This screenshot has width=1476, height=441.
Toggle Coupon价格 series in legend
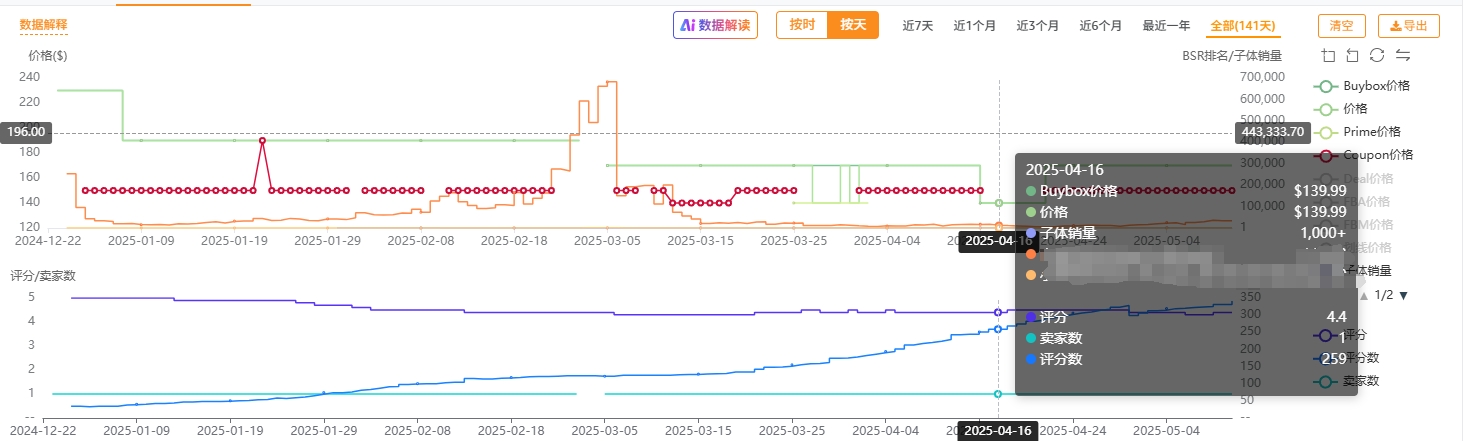(1363, 155)
